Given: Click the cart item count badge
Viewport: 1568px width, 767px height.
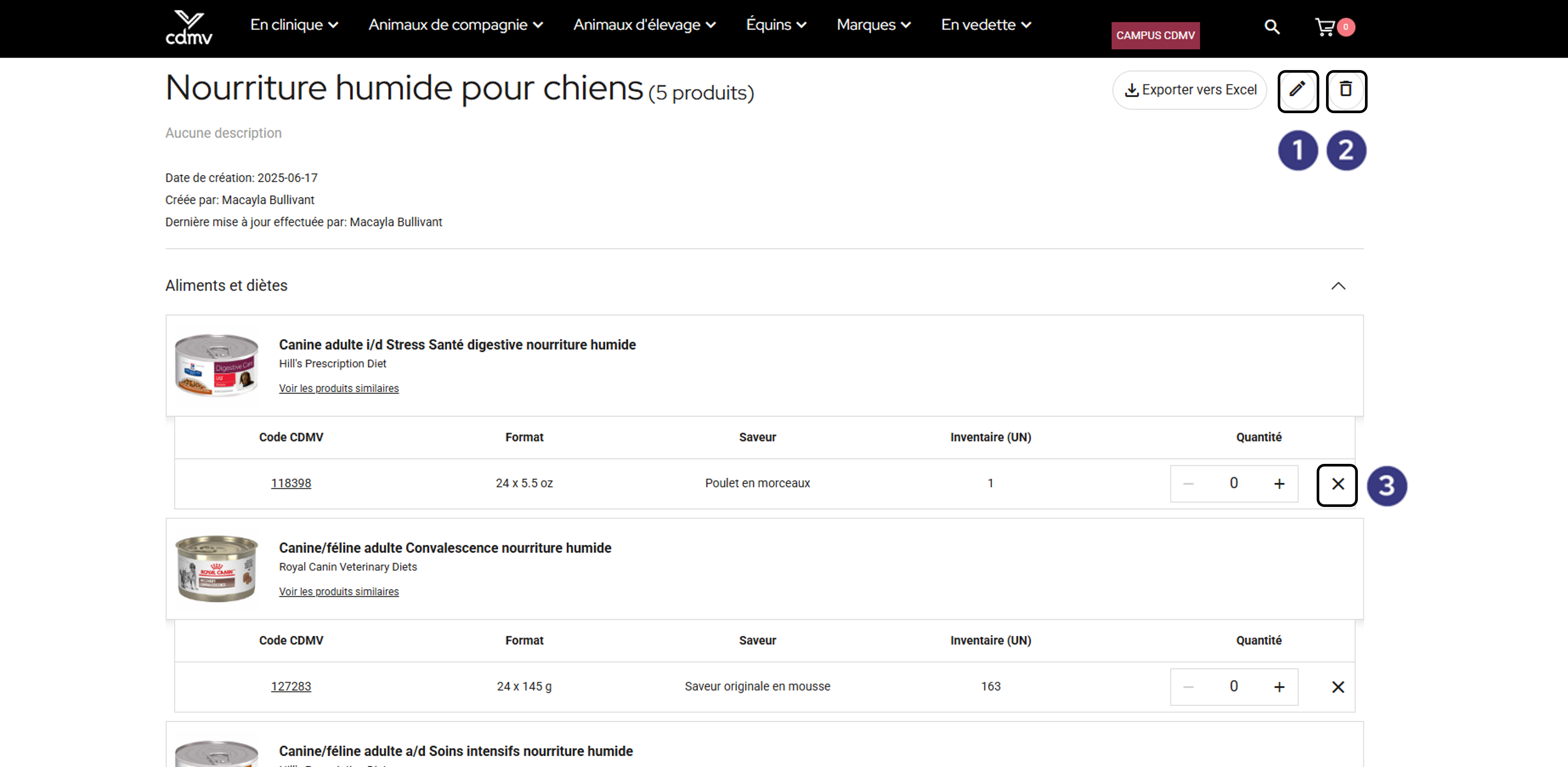Looking at the screenshot, I should [x=1346, y=27].
